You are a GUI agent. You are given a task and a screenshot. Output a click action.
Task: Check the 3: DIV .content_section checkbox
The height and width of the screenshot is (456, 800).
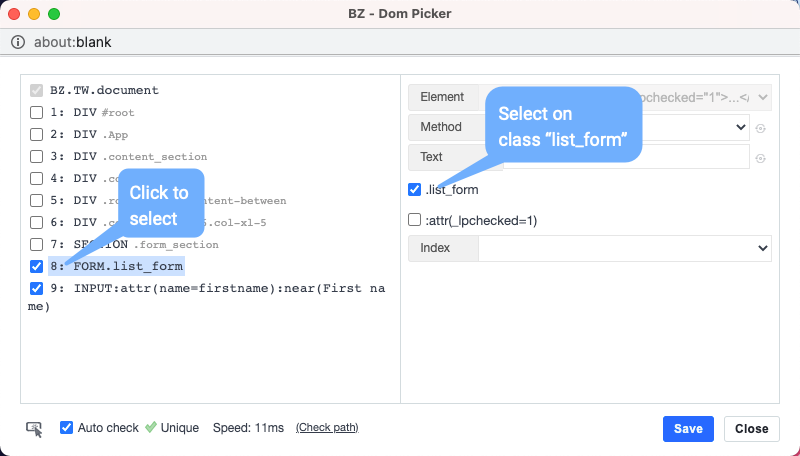point(36,156)
